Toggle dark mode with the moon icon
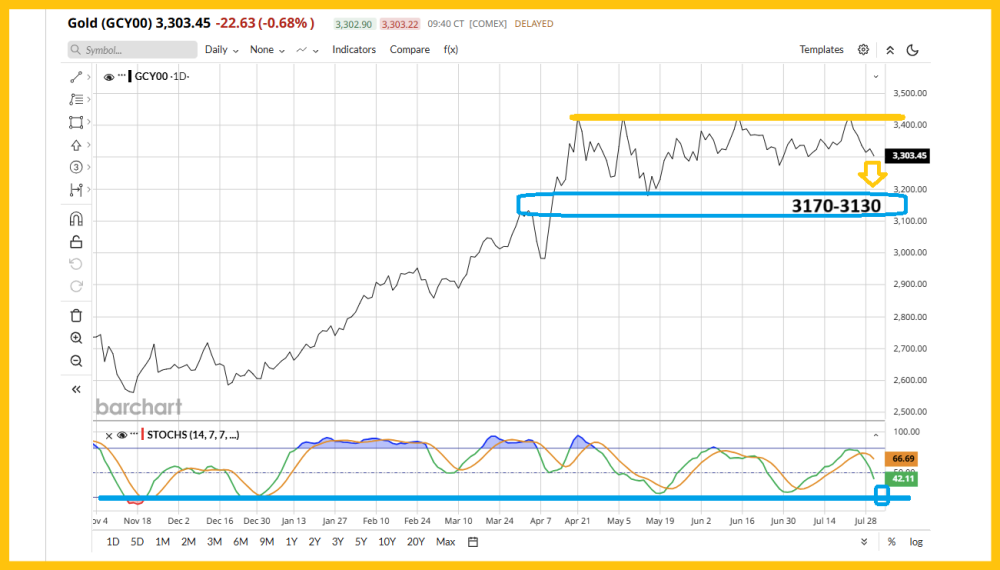The image size is (1000, 570). click(912, 50)
